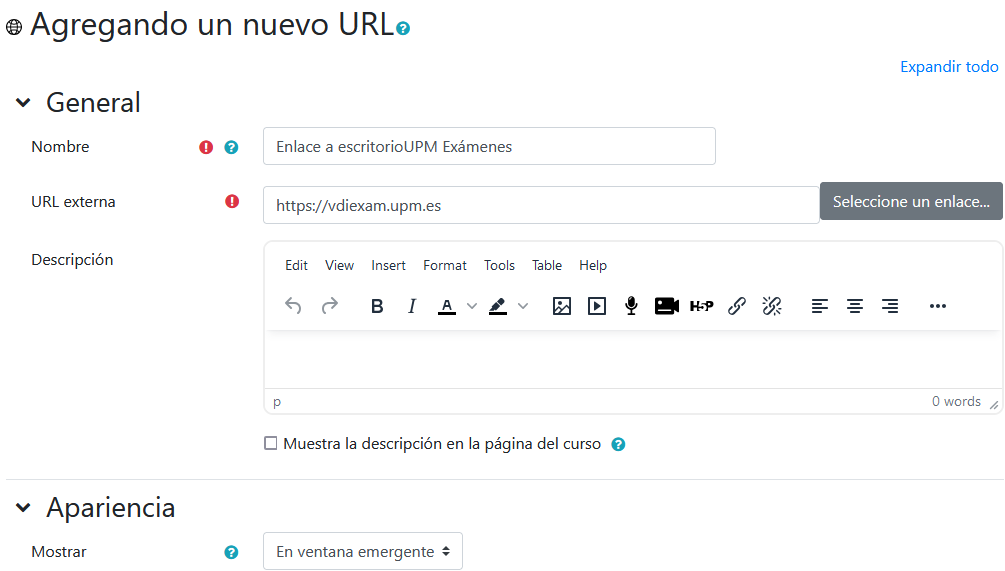Focus the URL externa input field

click(541, 205)
